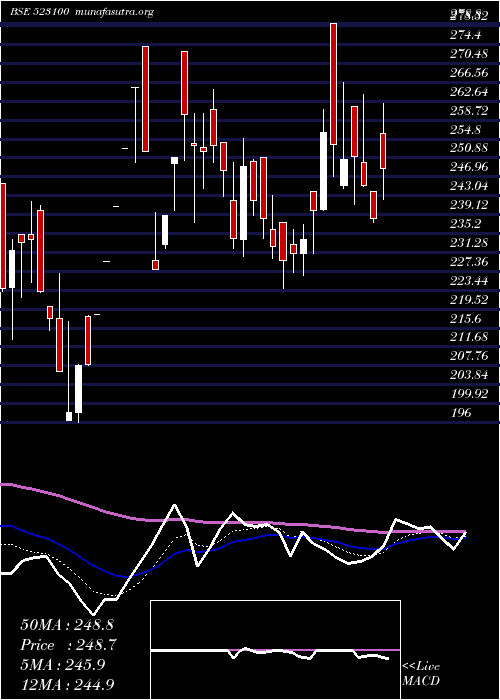Click the tallest red candlestick at chart top
This screenshot has height=700, width=500.
pyautogui.click(x=333, y=83)
